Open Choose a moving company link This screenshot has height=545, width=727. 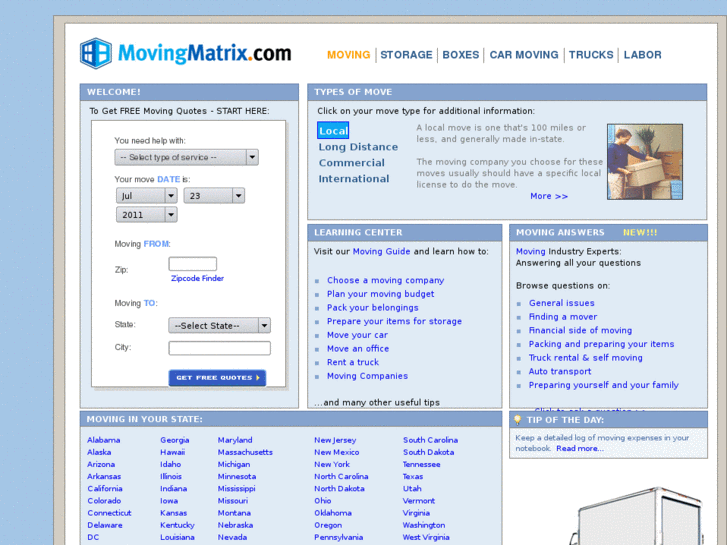coord(385,280)
